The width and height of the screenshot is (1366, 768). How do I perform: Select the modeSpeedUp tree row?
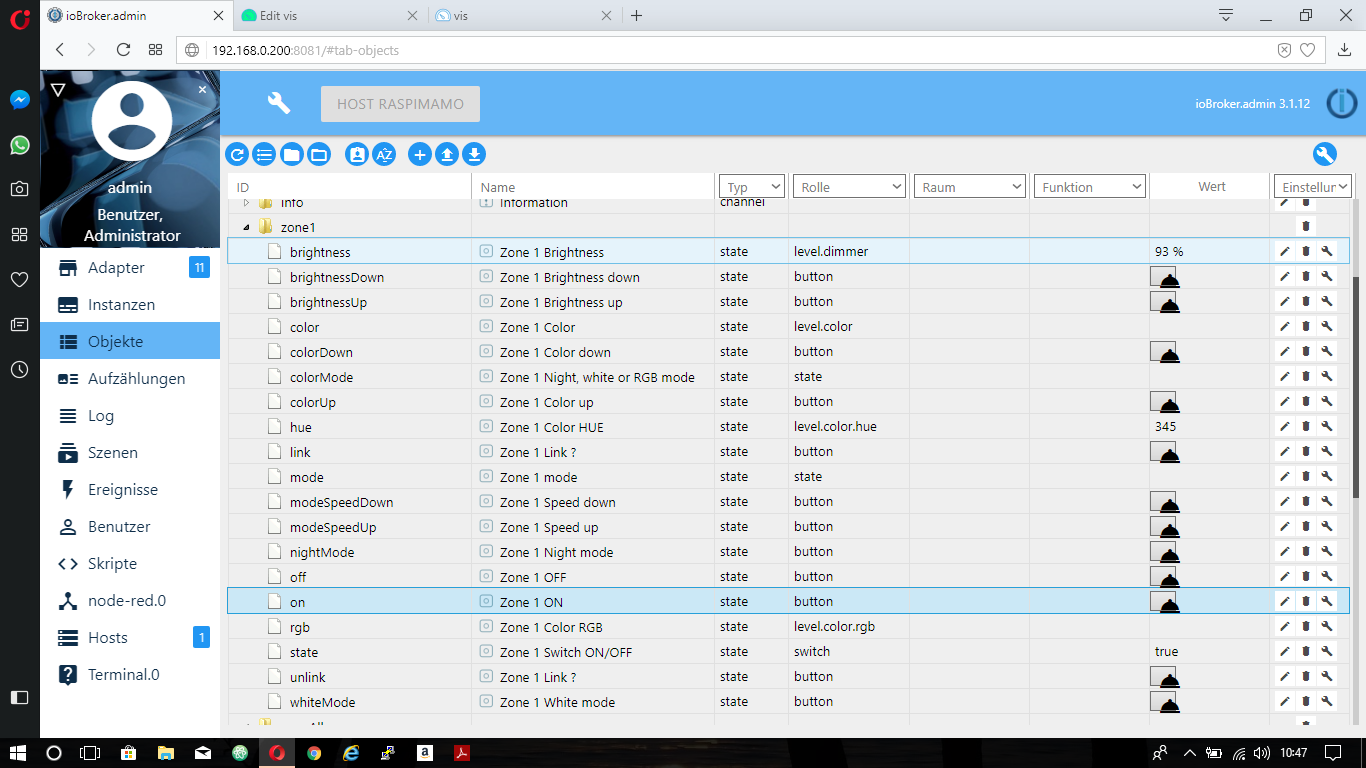(787, 527)
